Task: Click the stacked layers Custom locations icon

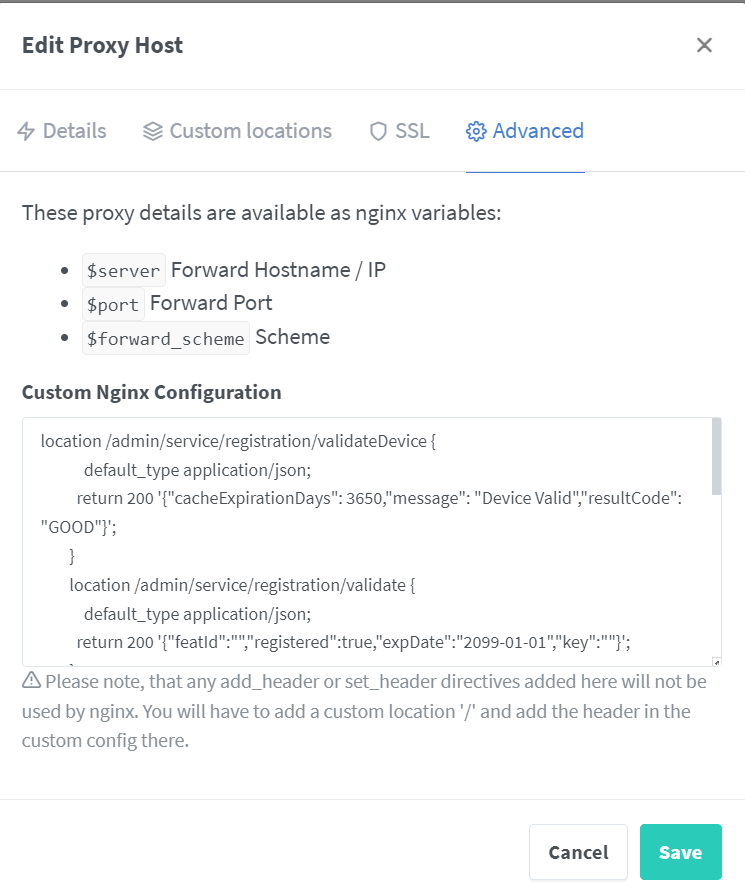Action: [152, 131]
